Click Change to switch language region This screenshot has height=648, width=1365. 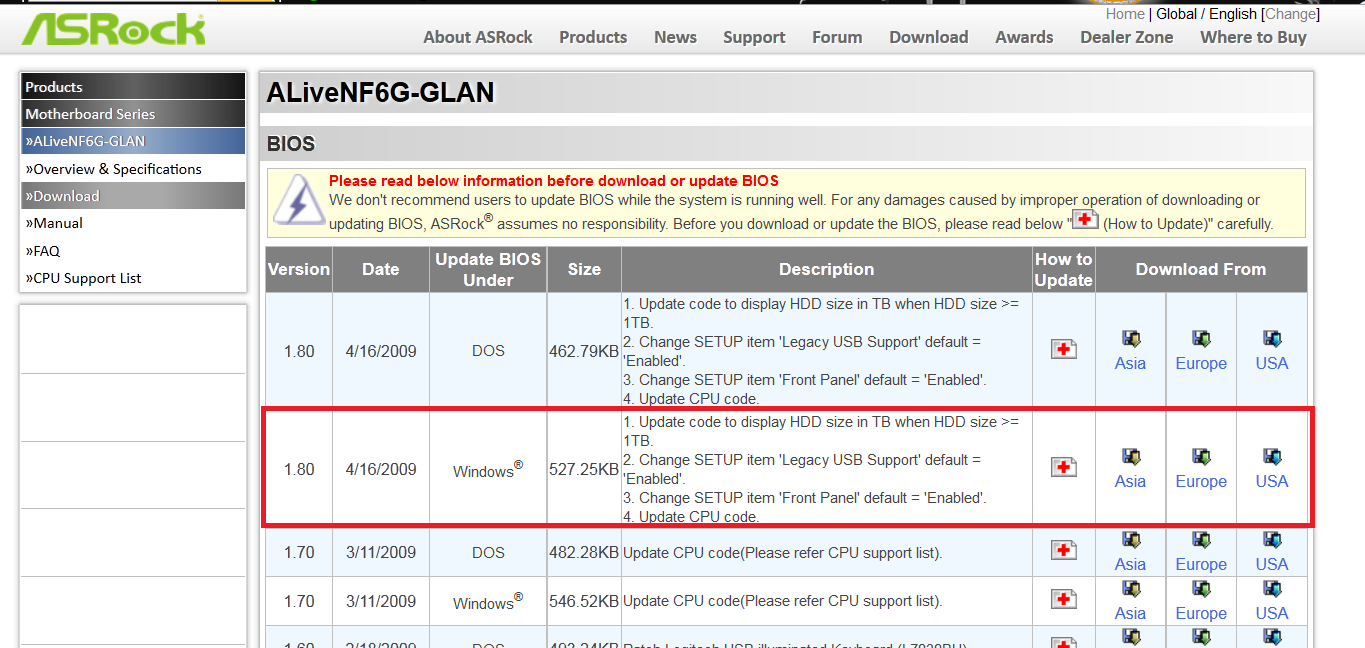coord(1290,14)
